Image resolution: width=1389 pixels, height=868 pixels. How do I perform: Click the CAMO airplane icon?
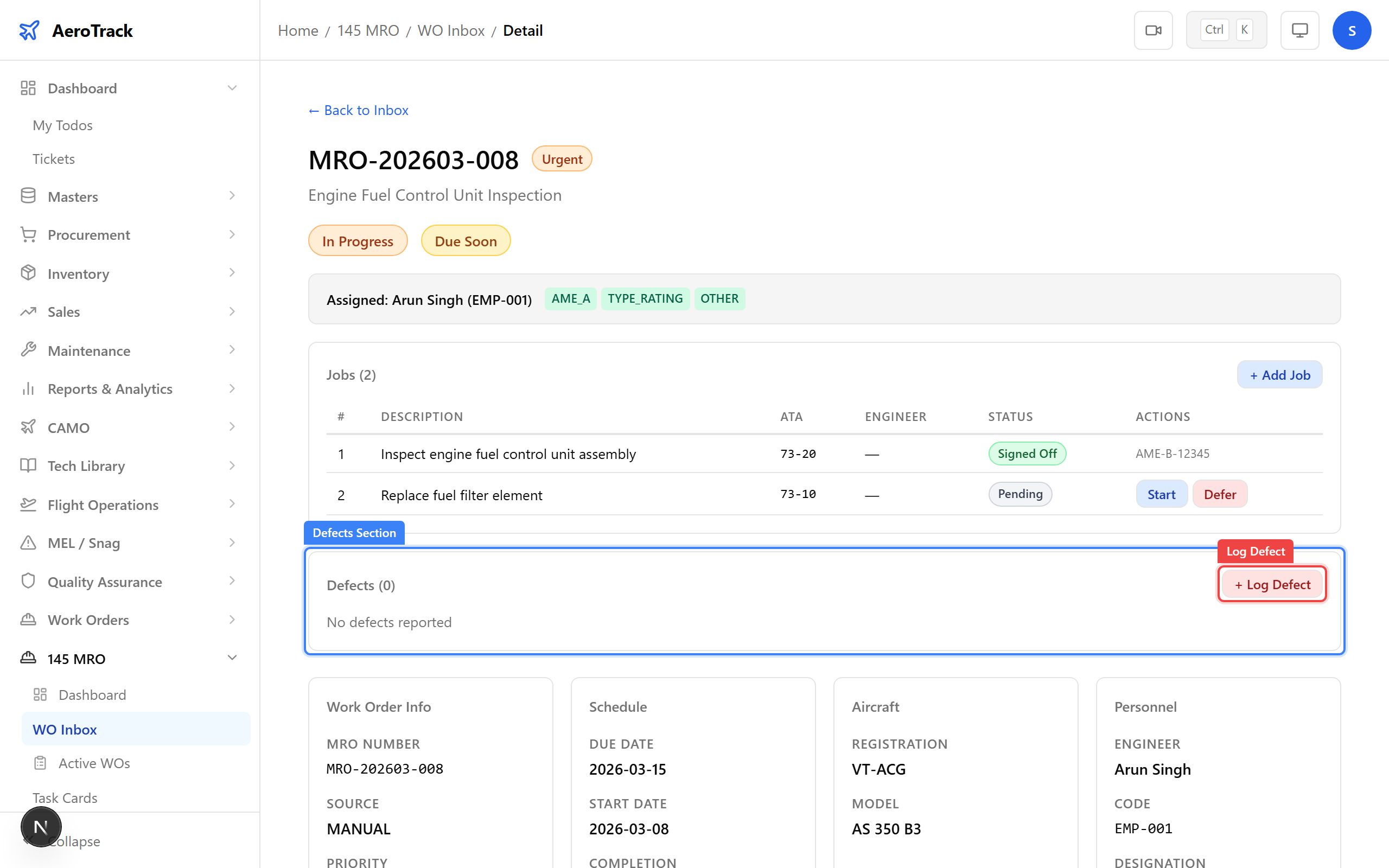tap(28, 427)
